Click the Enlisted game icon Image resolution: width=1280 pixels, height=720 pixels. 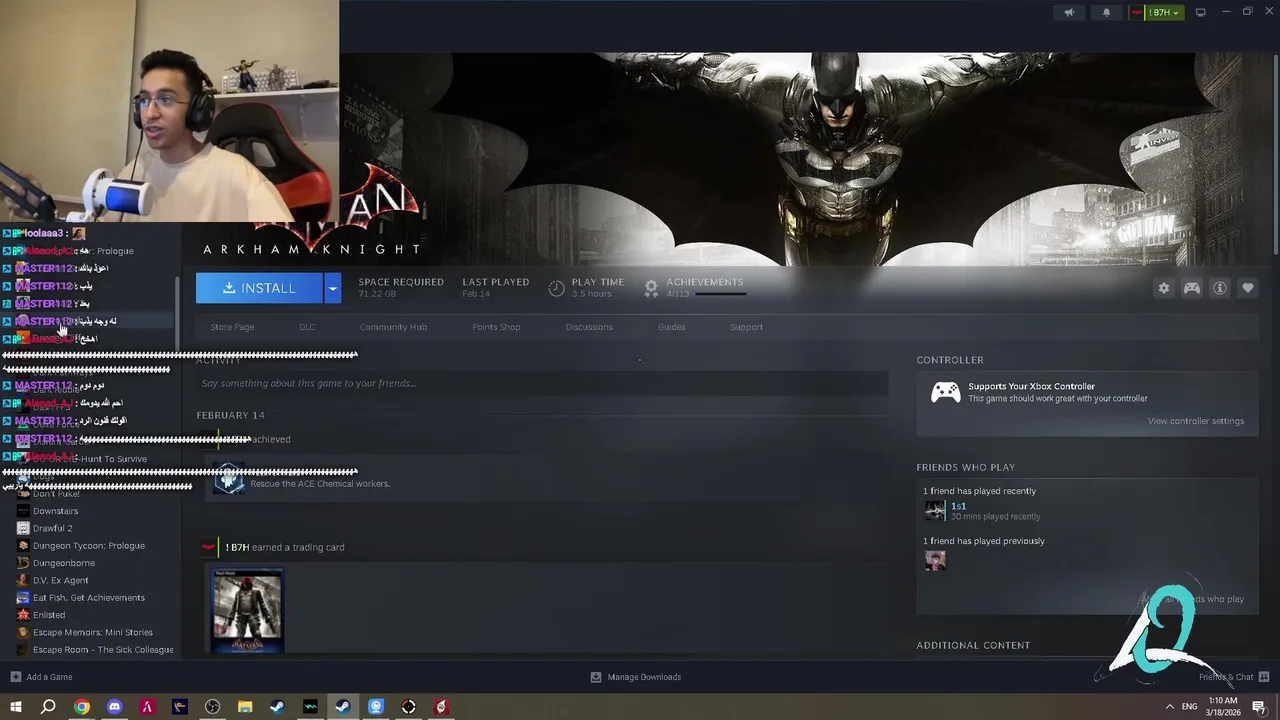(23, 615)
